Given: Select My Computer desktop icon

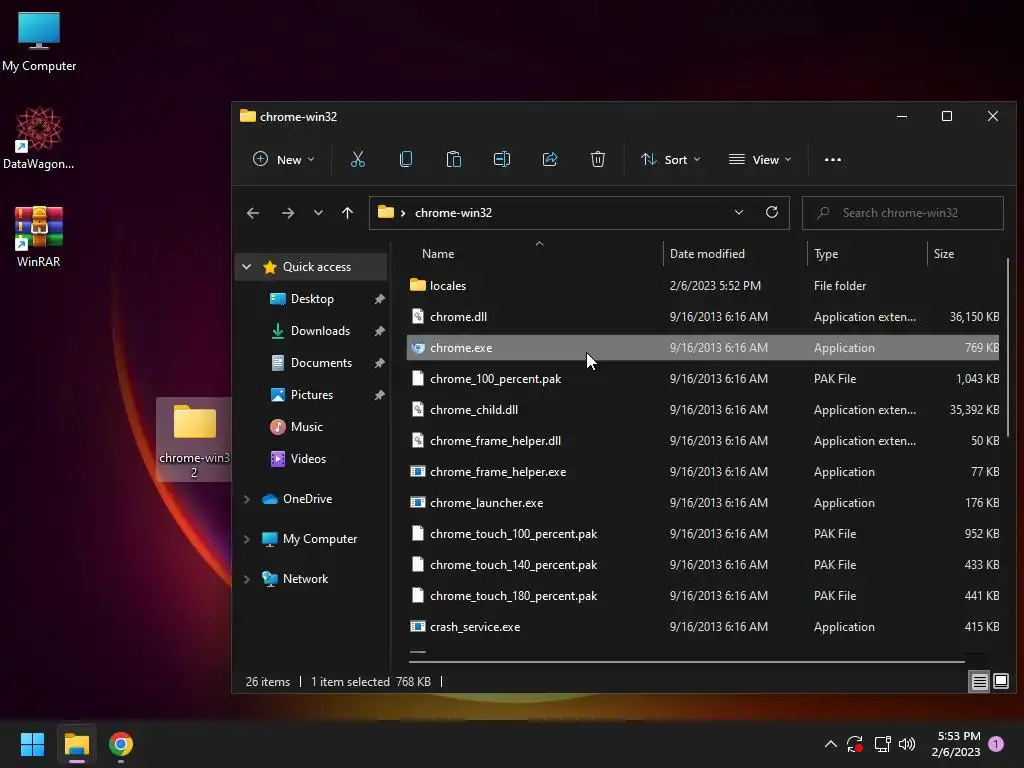Looking at the screenshot, I should coord(39,41).
